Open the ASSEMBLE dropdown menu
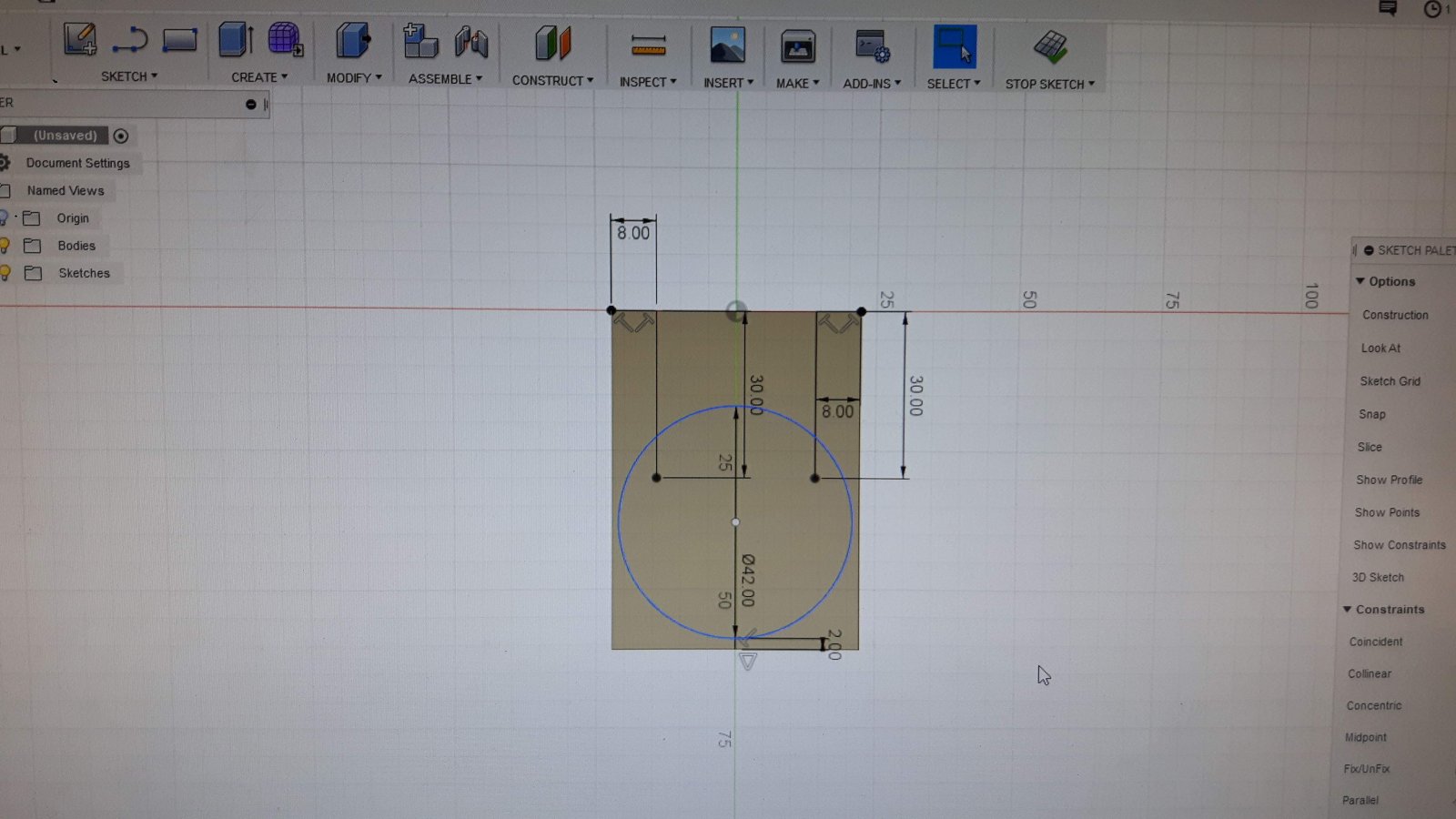This screenshot has width=1456, height=819. (x=445, y=79)
